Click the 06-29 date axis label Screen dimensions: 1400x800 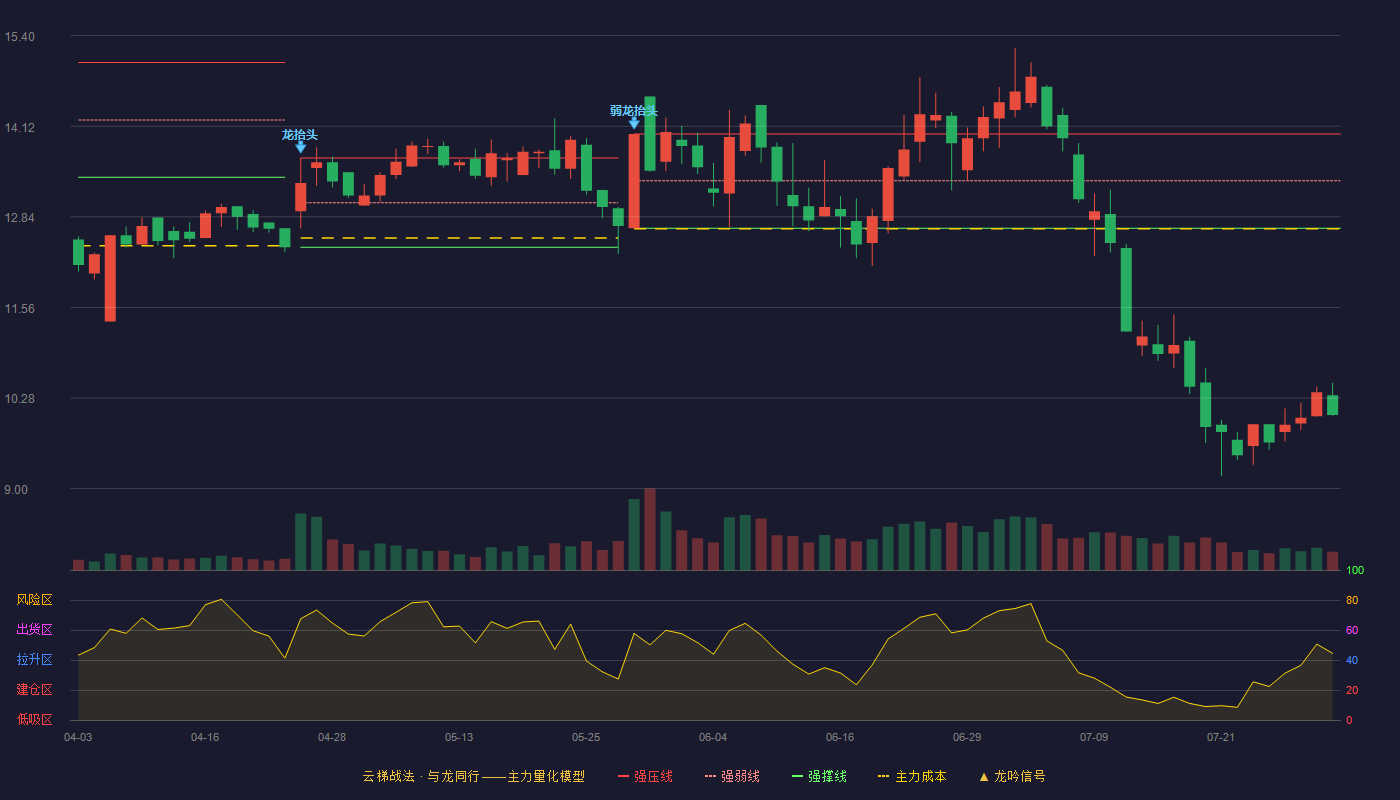point(967,737)
